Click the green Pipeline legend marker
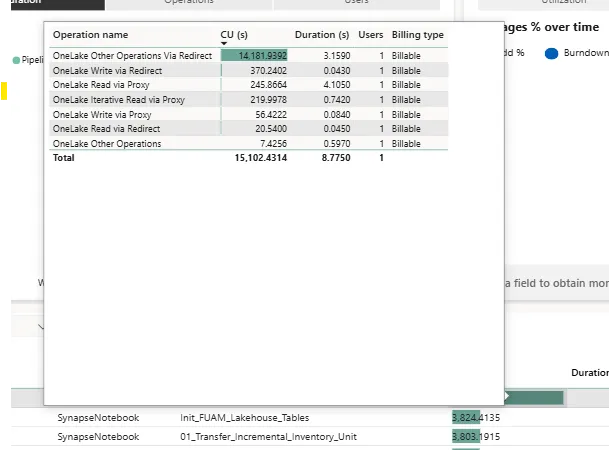Image resolution: width=609 pixels, height=450 pixels. click(16, 60)
